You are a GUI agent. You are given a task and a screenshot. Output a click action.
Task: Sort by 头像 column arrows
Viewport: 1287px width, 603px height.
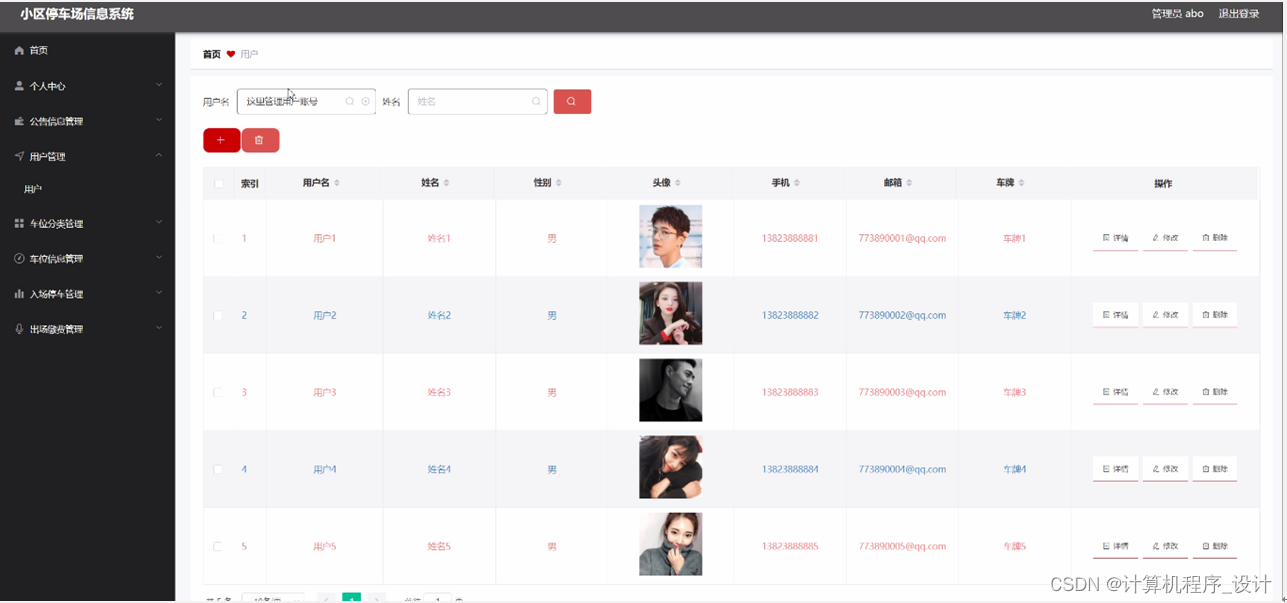point(678,183)
